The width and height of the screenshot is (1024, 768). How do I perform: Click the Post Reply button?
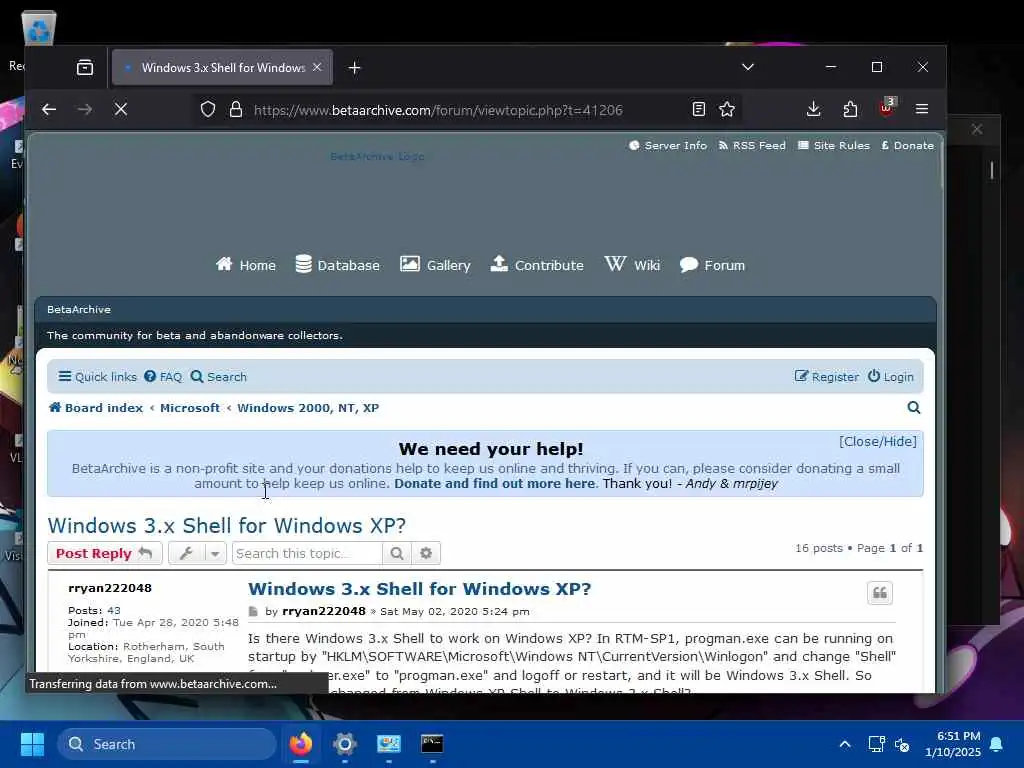point(104,553)
